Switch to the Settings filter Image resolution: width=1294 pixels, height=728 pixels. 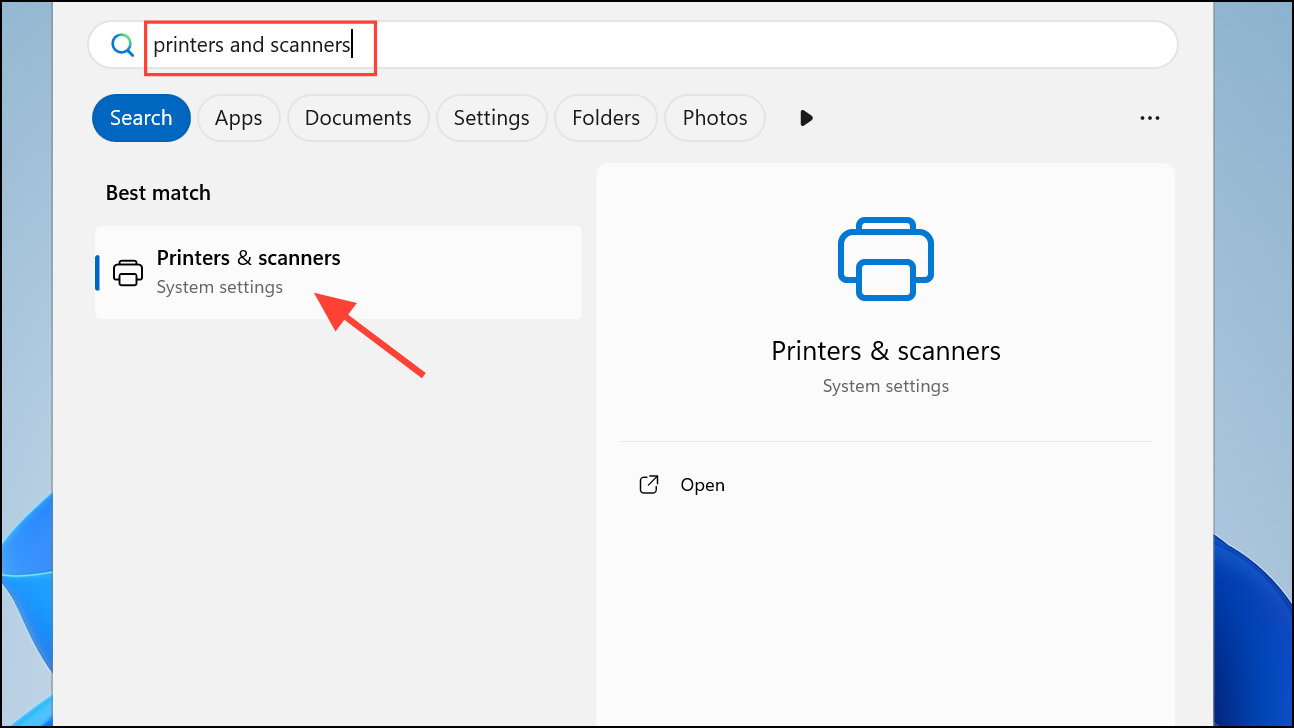click(491, 118)
